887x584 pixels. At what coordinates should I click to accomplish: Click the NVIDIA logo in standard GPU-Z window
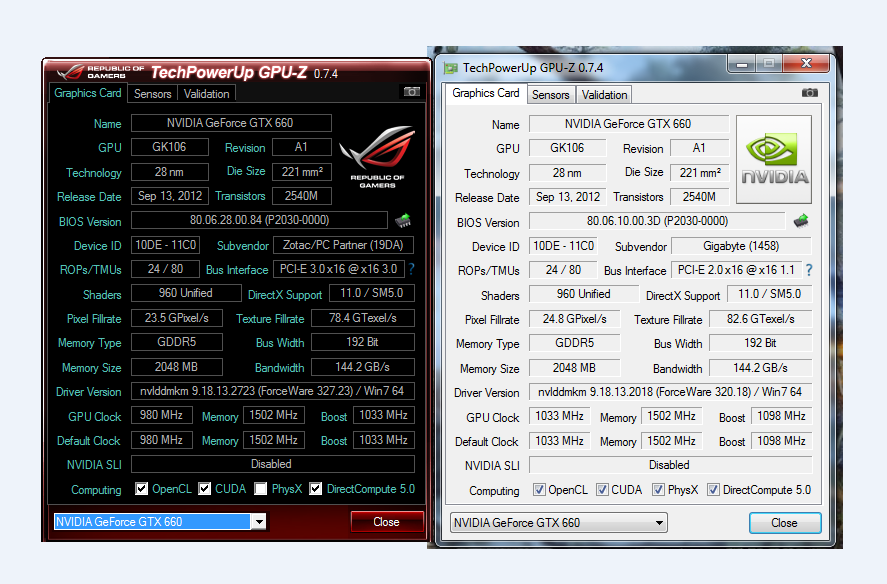(x=774, y=160)
